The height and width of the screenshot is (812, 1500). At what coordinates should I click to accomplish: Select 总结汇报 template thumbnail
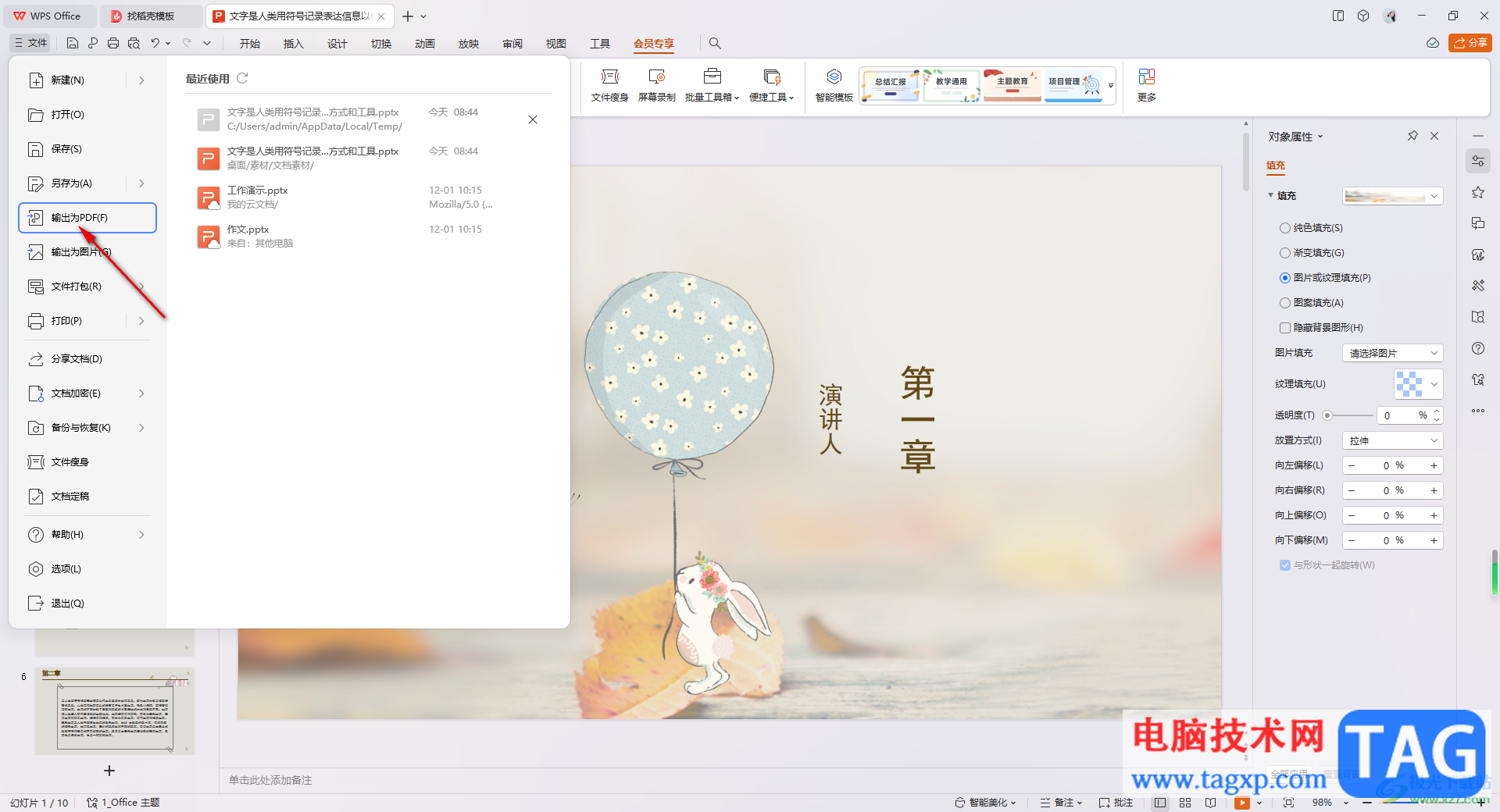(x=891, y=85)
